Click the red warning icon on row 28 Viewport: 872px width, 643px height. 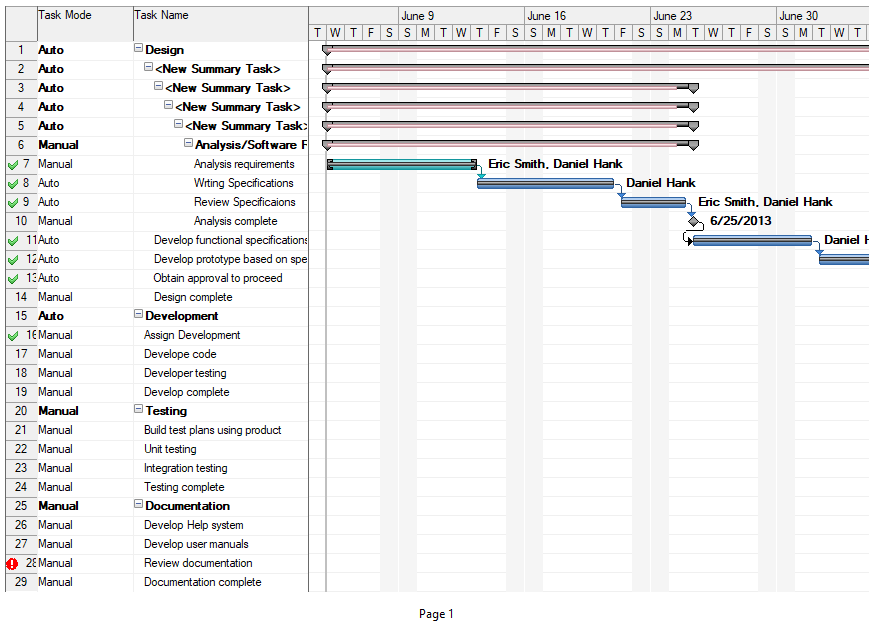[x=12, y=564]
